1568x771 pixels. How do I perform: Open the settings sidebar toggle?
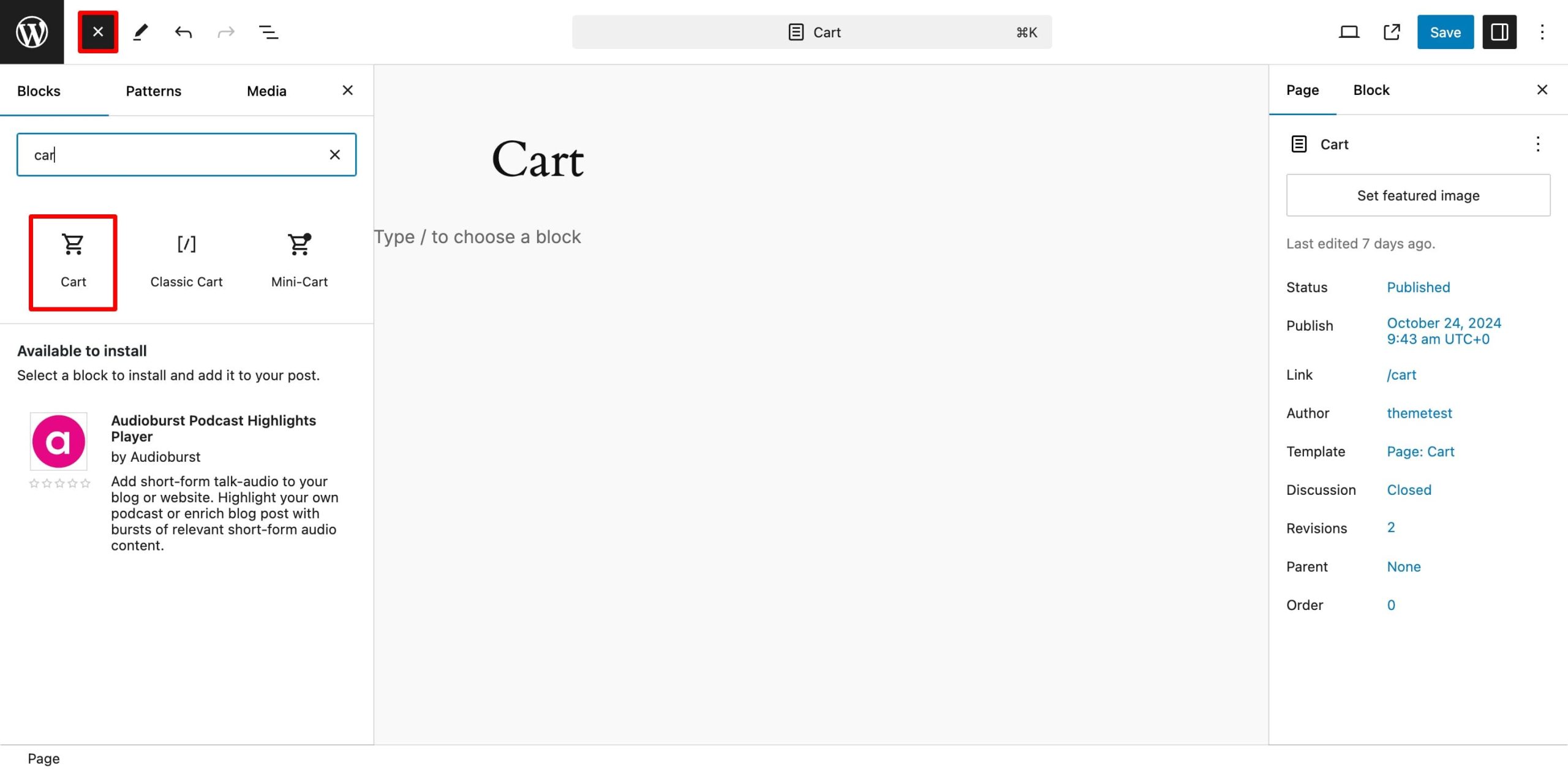pos(1499,31)
